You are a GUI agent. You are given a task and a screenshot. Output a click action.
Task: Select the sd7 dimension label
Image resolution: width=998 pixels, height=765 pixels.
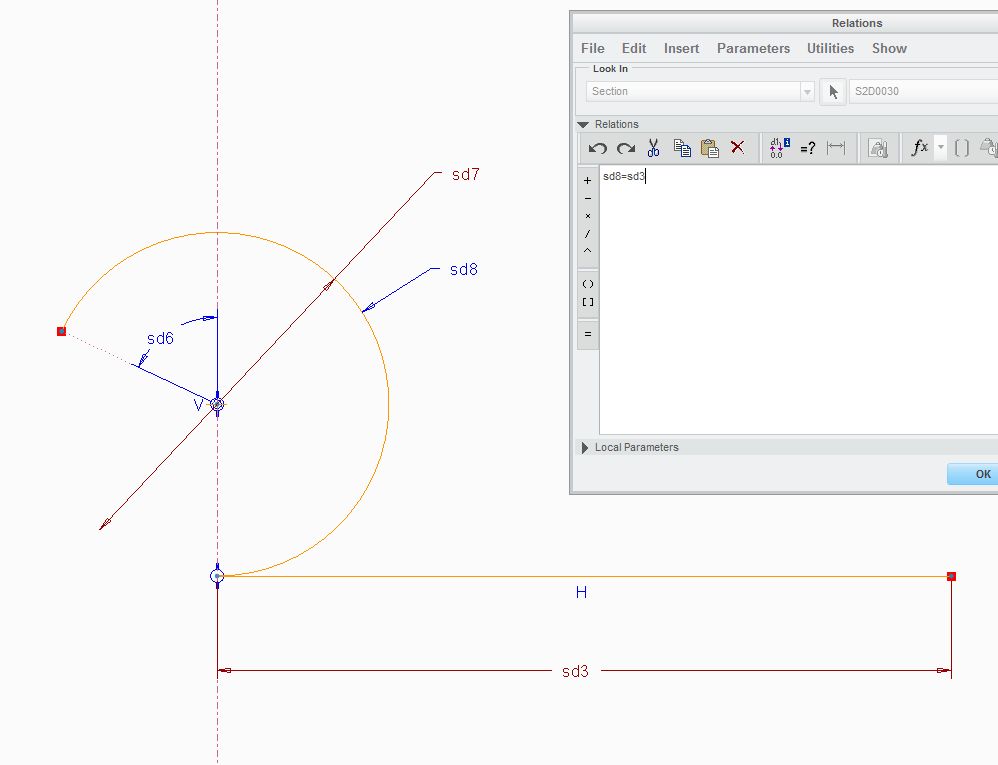coord(465,174)
